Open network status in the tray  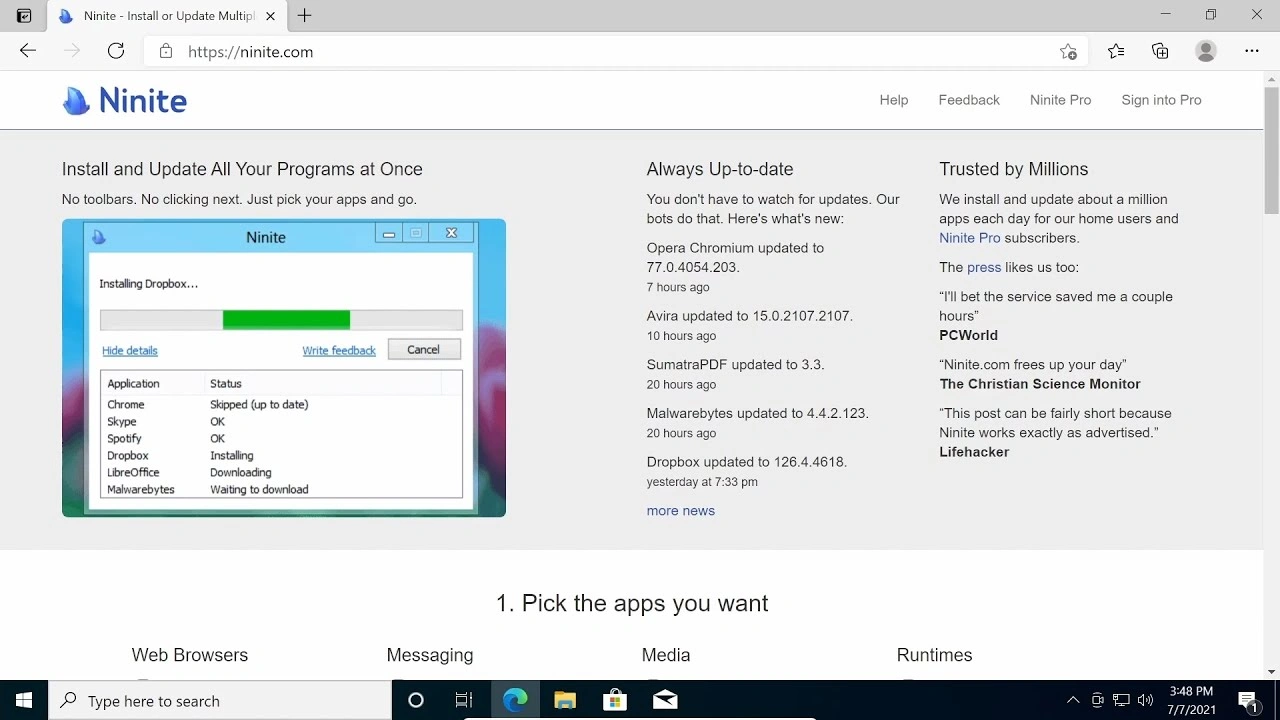click(1122, 700)
